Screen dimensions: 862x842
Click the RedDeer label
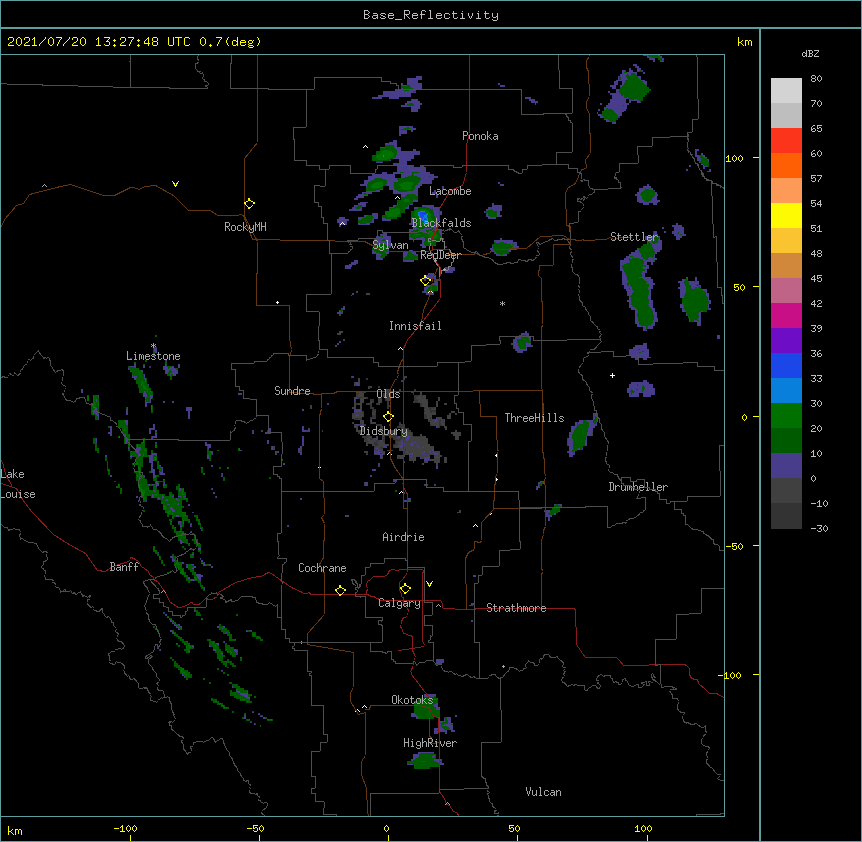point(440,255)
